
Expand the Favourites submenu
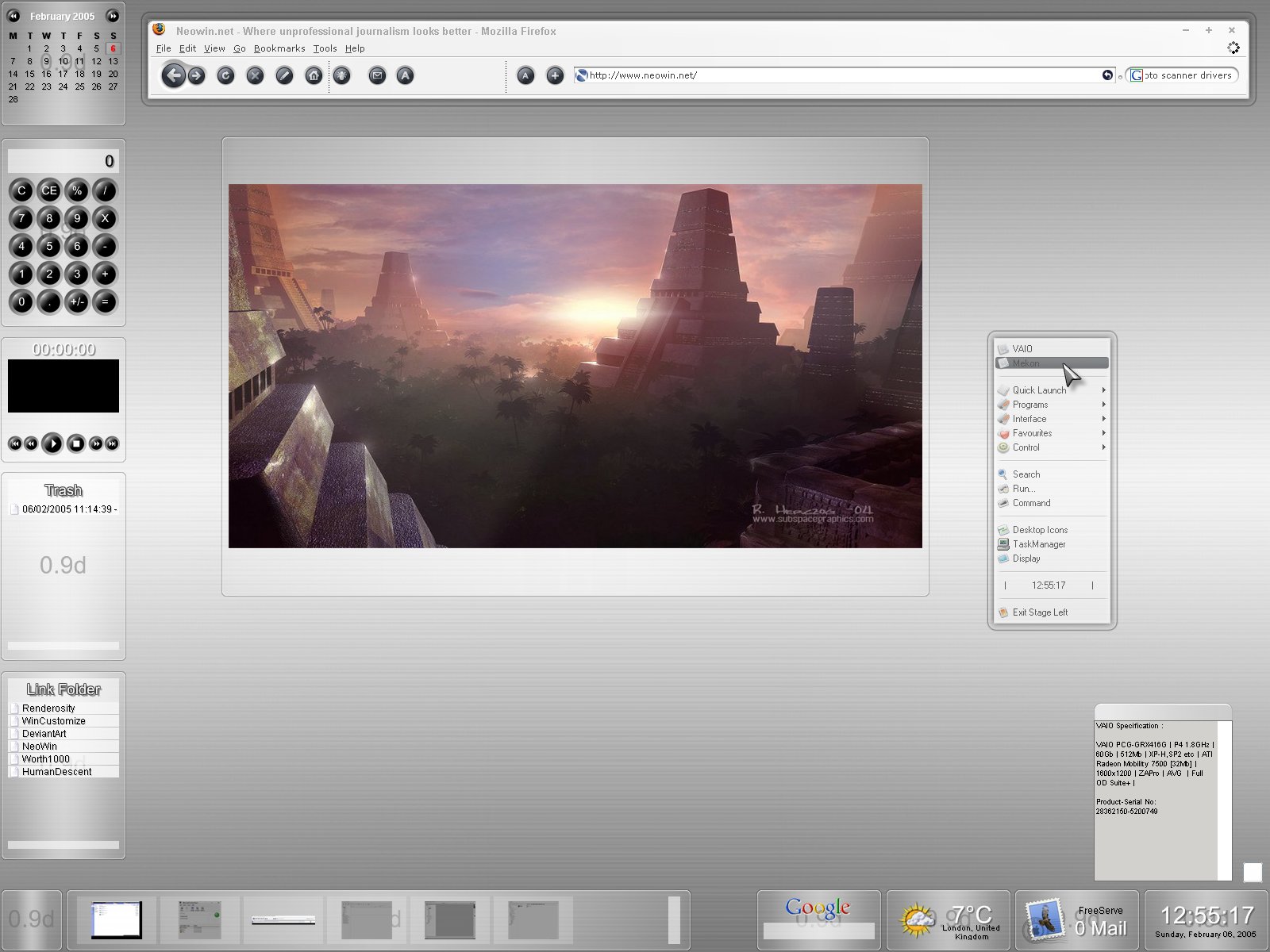pos(1052,433)
